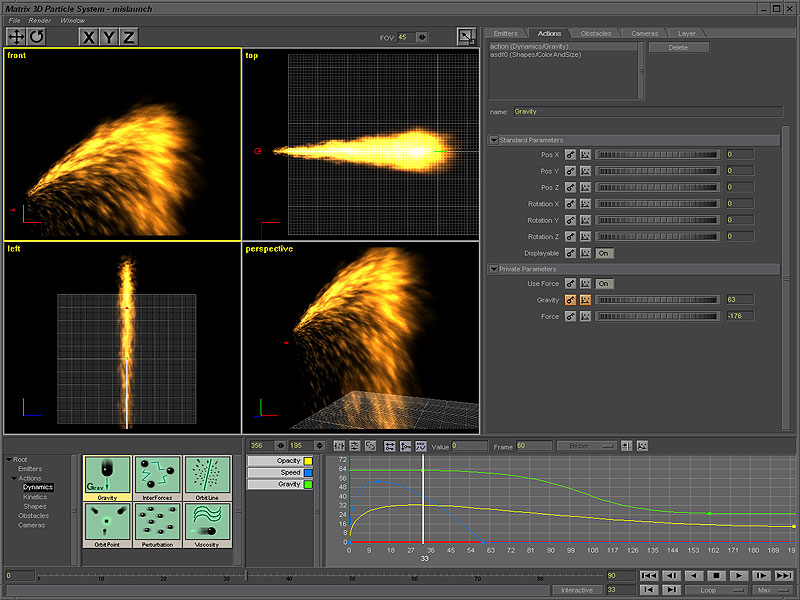
Task: Select the rotate viewport tool
Action: click(36, 37)
